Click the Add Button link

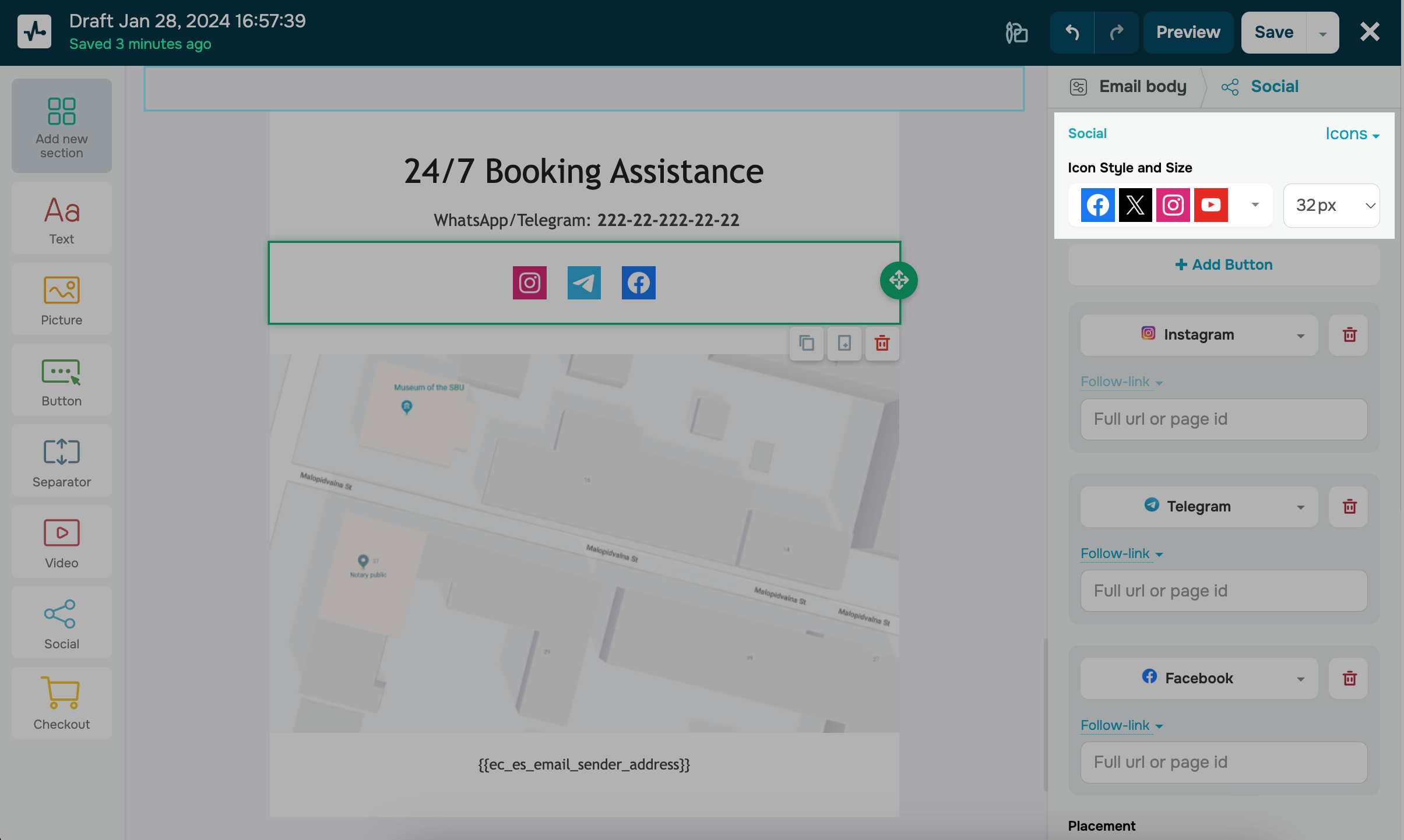click(1223, 265)
